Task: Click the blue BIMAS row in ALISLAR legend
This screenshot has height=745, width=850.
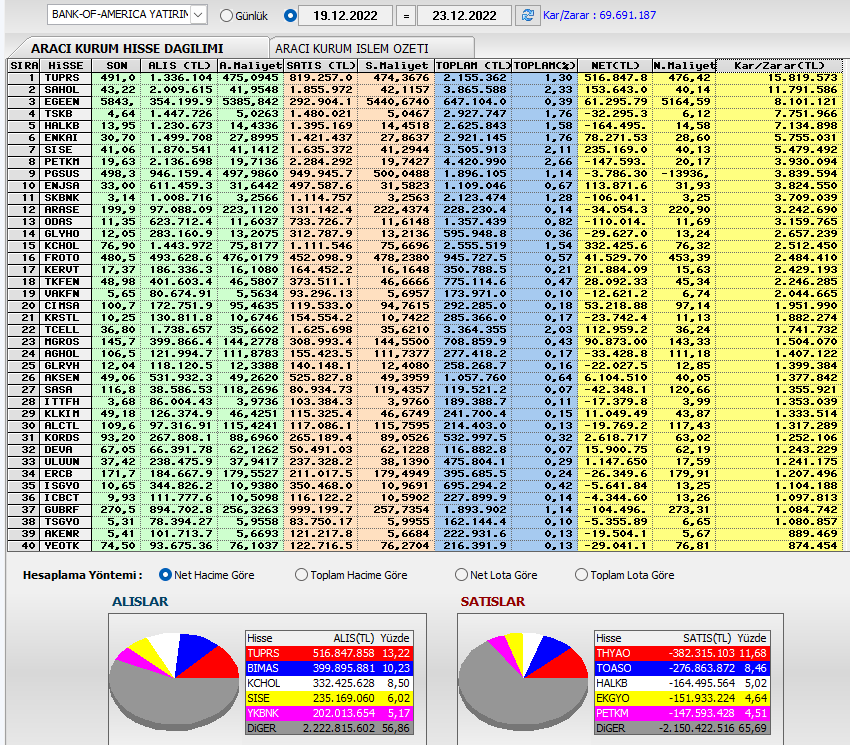Action: click(329, 669)
